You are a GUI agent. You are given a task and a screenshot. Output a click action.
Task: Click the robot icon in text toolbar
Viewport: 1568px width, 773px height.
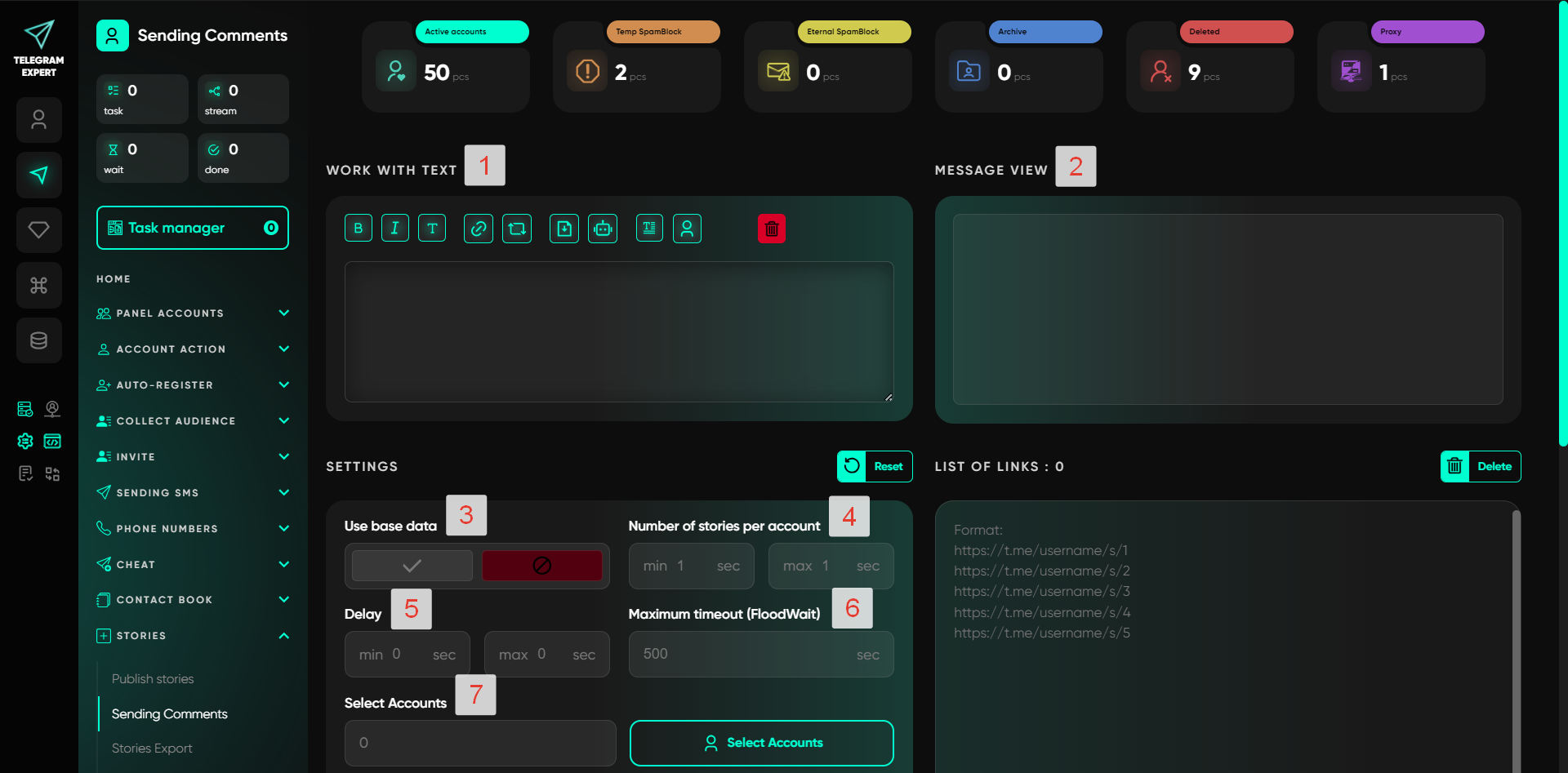[x=603, y=229]
